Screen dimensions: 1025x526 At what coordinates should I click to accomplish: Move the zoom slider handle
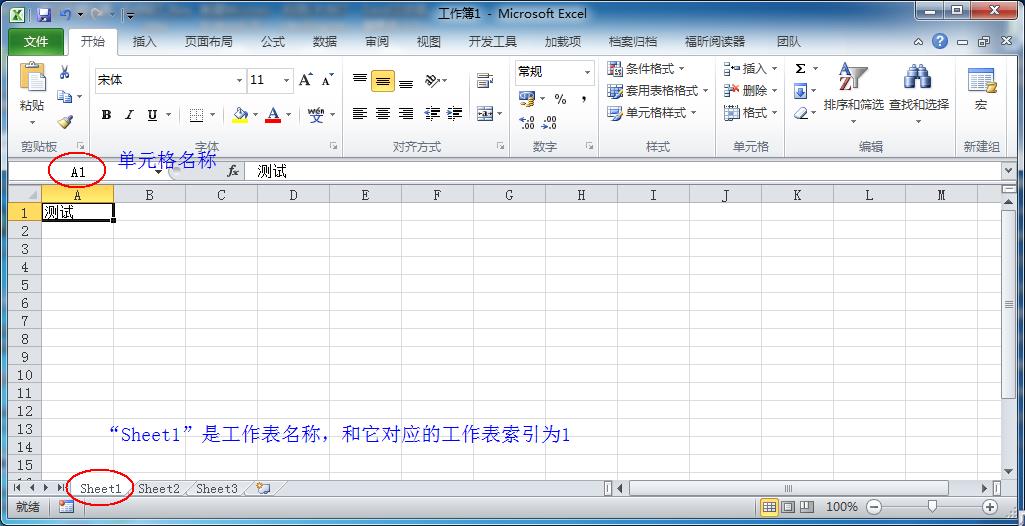[932, 506]
